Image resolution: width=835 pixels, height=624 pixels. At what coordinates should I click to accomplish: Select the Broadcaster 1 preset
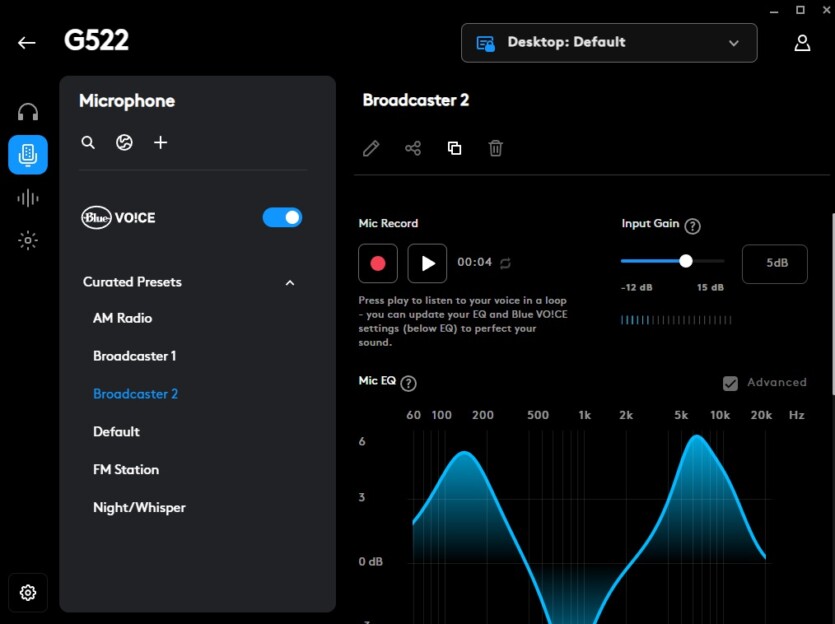click(134, 356)
